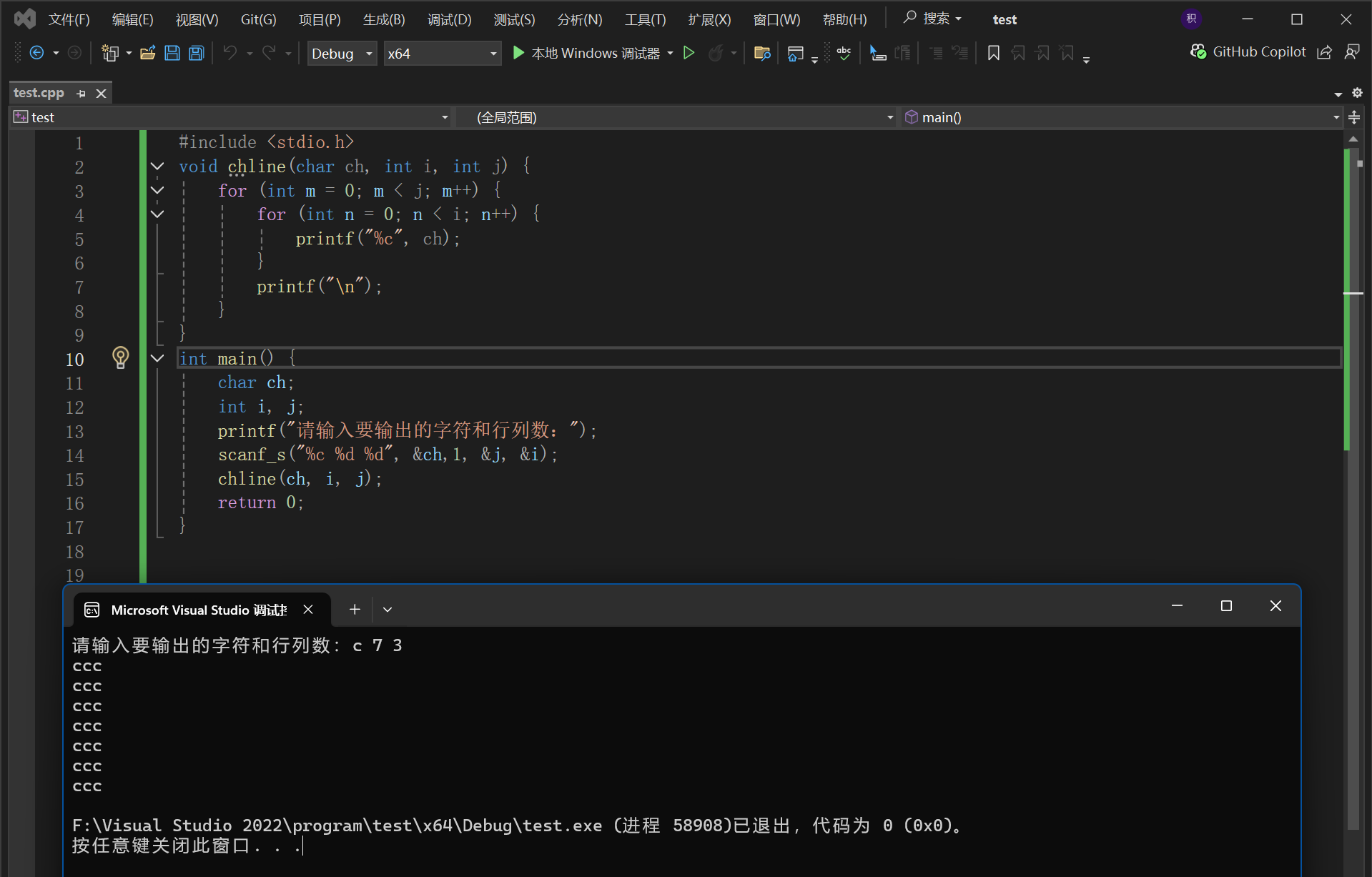The height and width of the screenshot is (877, 1372).
Task: Click the cursor with text box toolbar icon
Action: (878, 53)
